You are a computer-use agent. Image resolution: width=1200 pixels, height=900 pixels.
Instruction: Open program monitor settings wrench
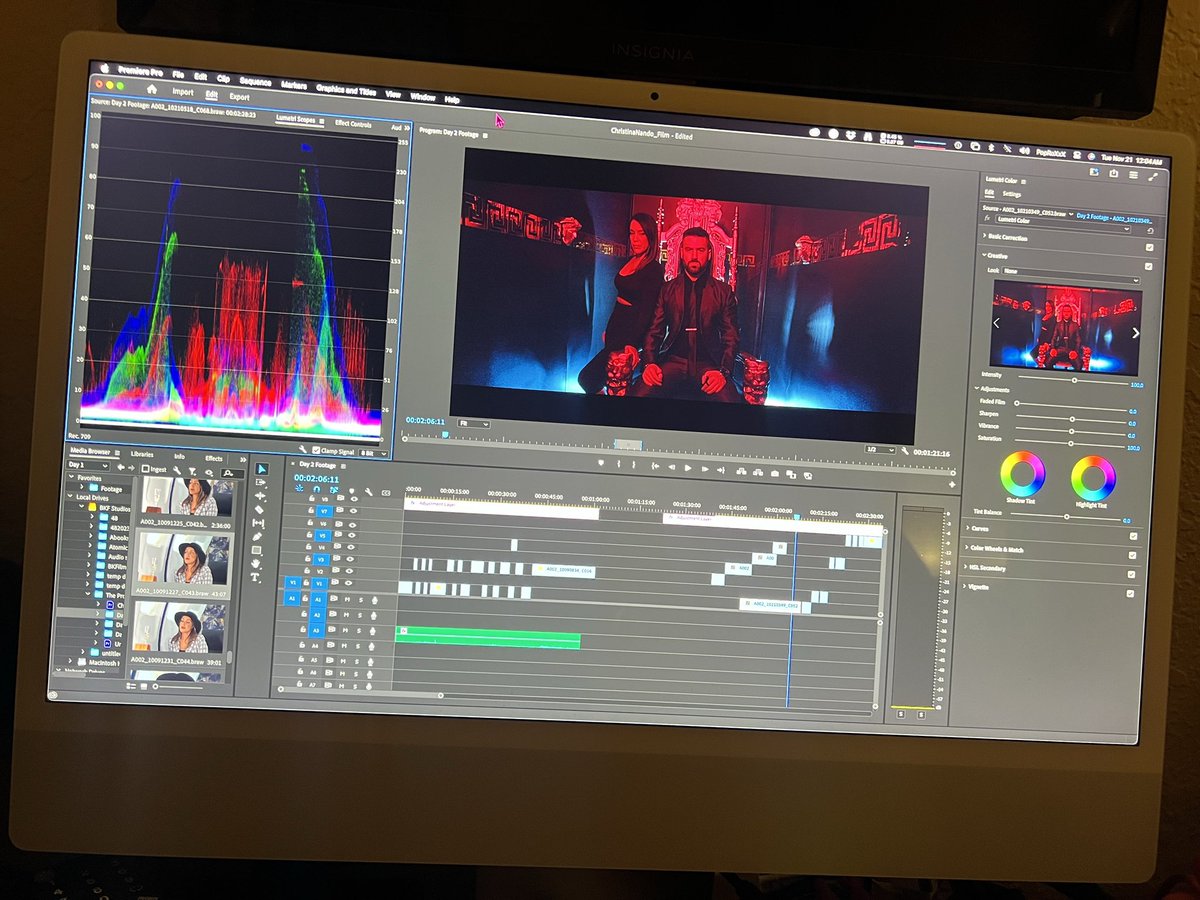[x=904, y=451]
